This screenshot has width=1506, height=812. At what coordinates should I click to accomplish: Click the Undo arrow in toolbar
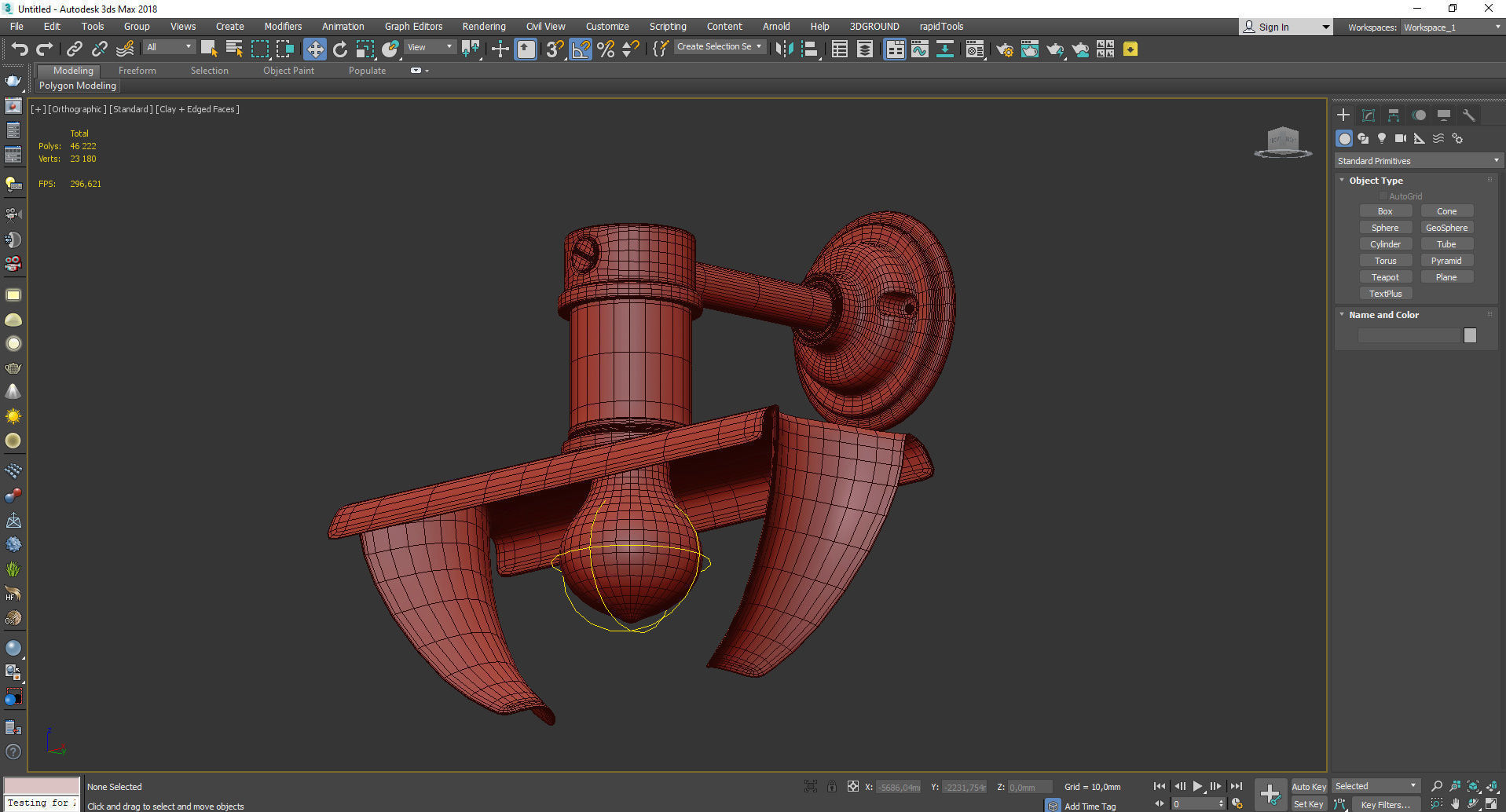tap(20, 49)
